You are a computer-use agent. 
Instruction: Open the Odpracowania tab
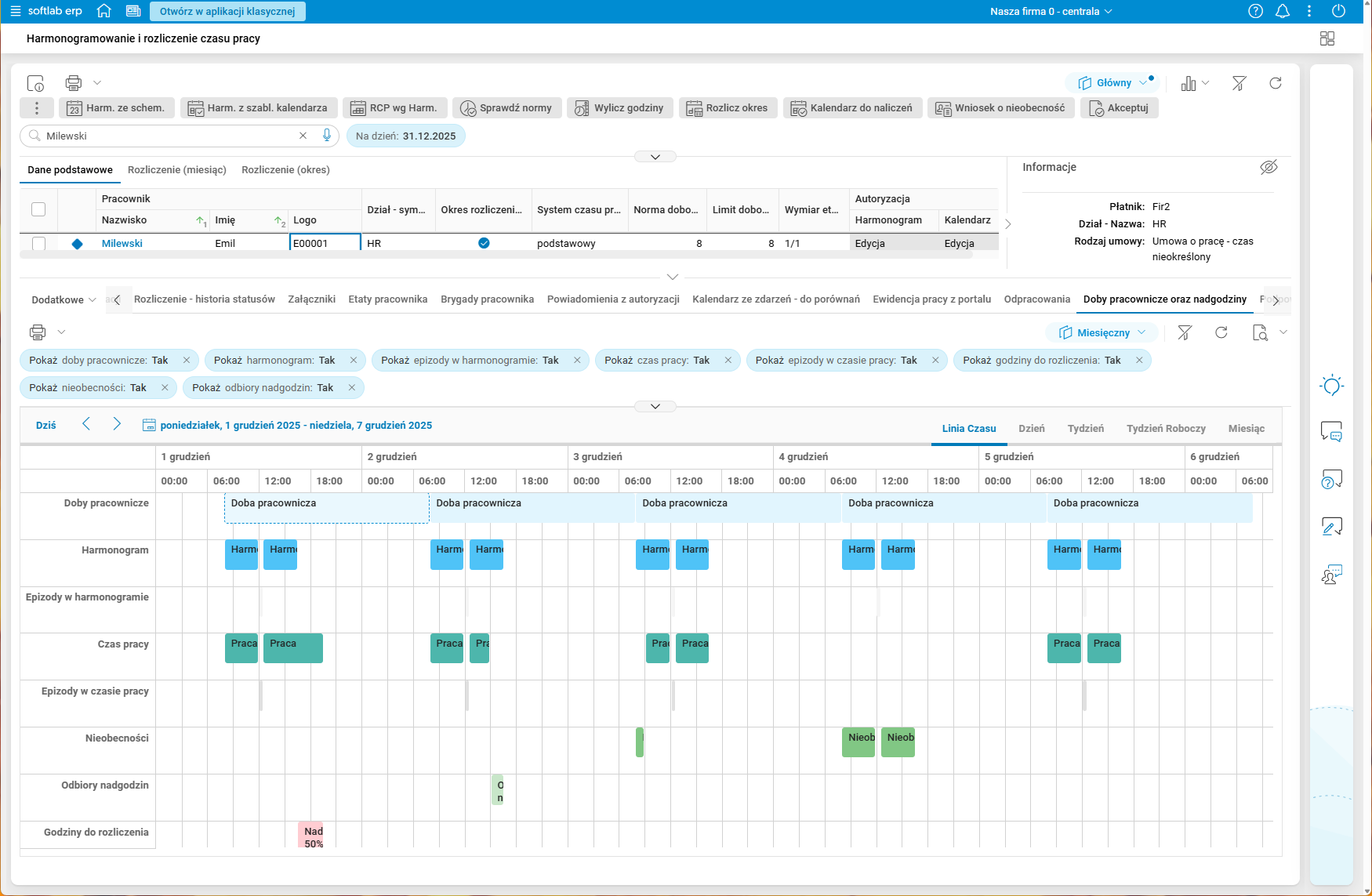1037,299
